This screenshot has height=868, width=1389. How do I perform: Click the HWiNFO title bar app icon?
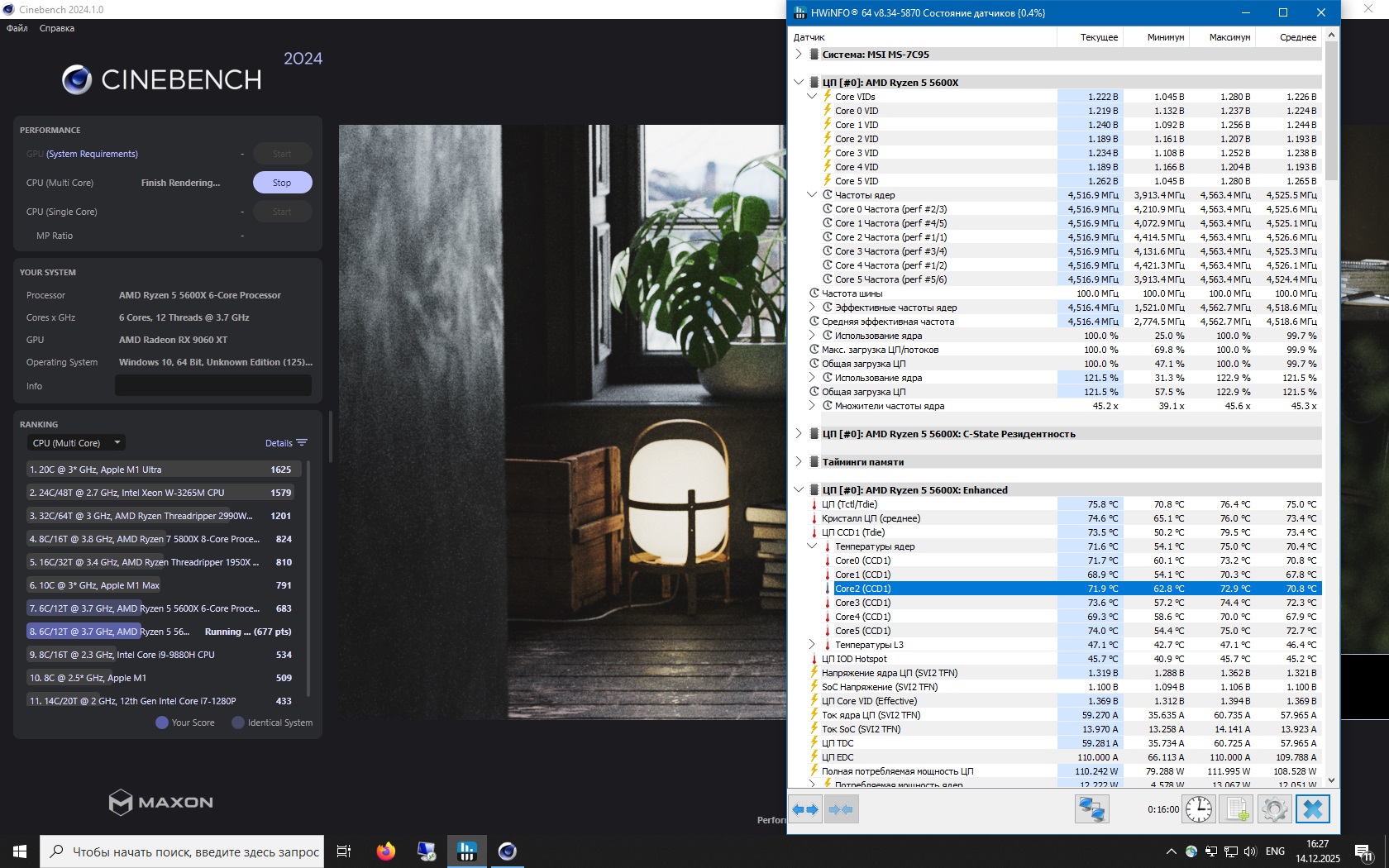(x=800, y=12)
